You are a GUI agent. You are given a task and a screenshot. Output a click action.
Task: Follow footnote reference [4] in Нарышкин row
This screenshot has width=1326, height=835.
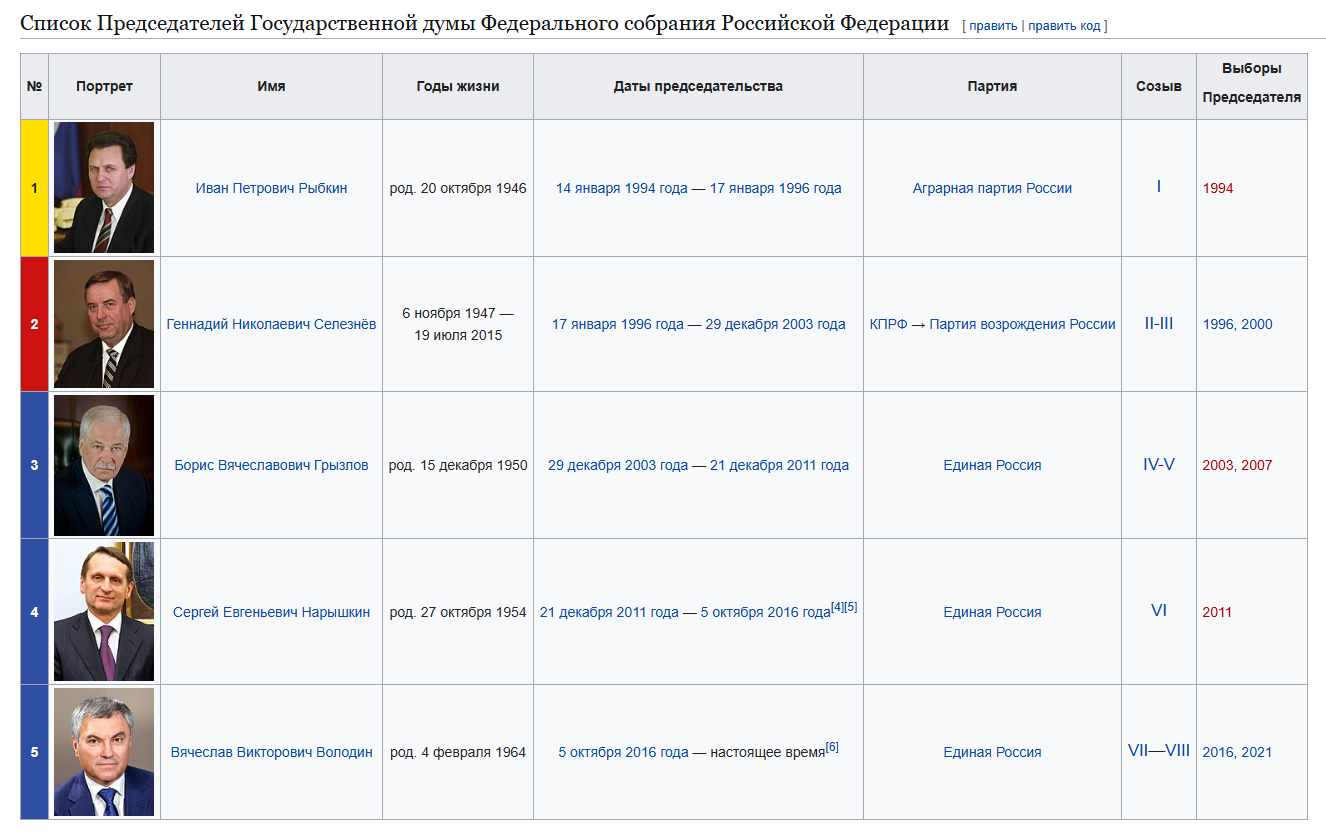[x=837, y=607]
